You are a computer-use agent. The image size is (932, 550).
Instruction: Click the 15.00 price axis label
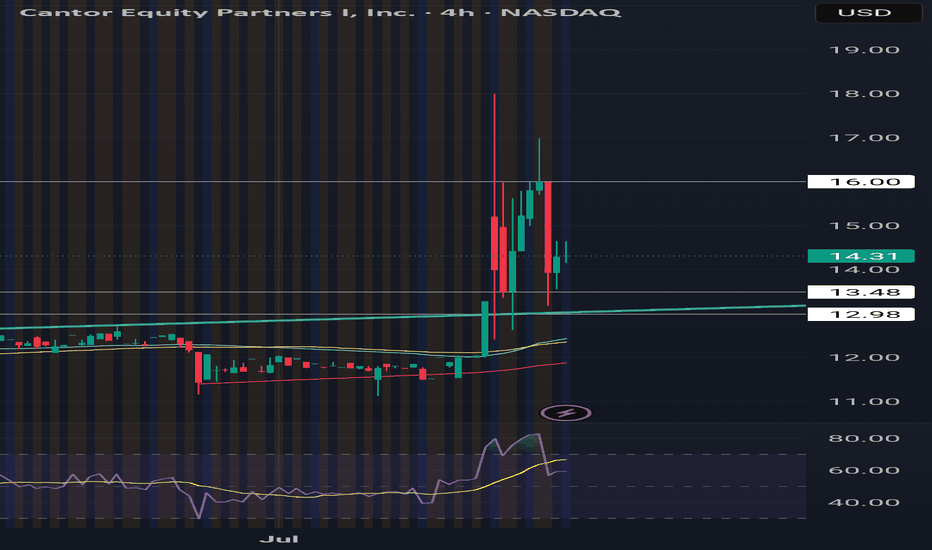click(x=864, y=226)
